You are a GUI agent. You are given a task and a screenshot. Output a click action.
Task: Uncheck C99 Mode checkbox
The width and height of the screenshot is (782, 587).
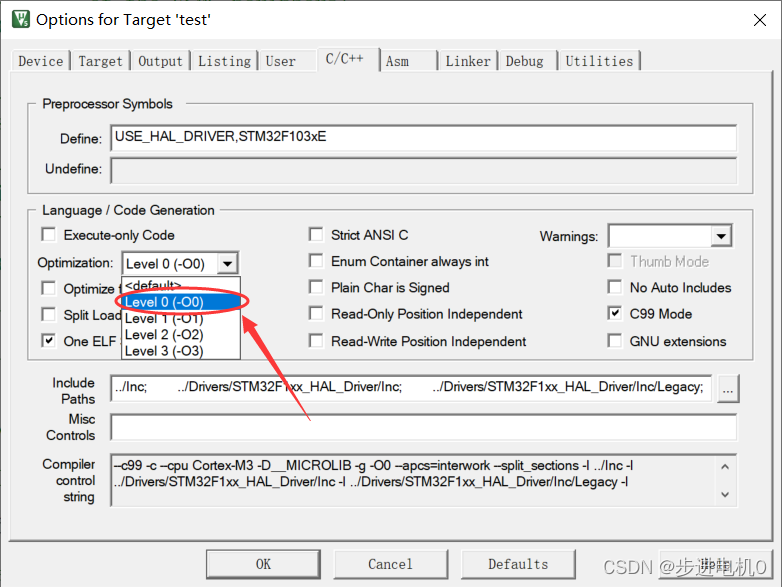[615, 313]
